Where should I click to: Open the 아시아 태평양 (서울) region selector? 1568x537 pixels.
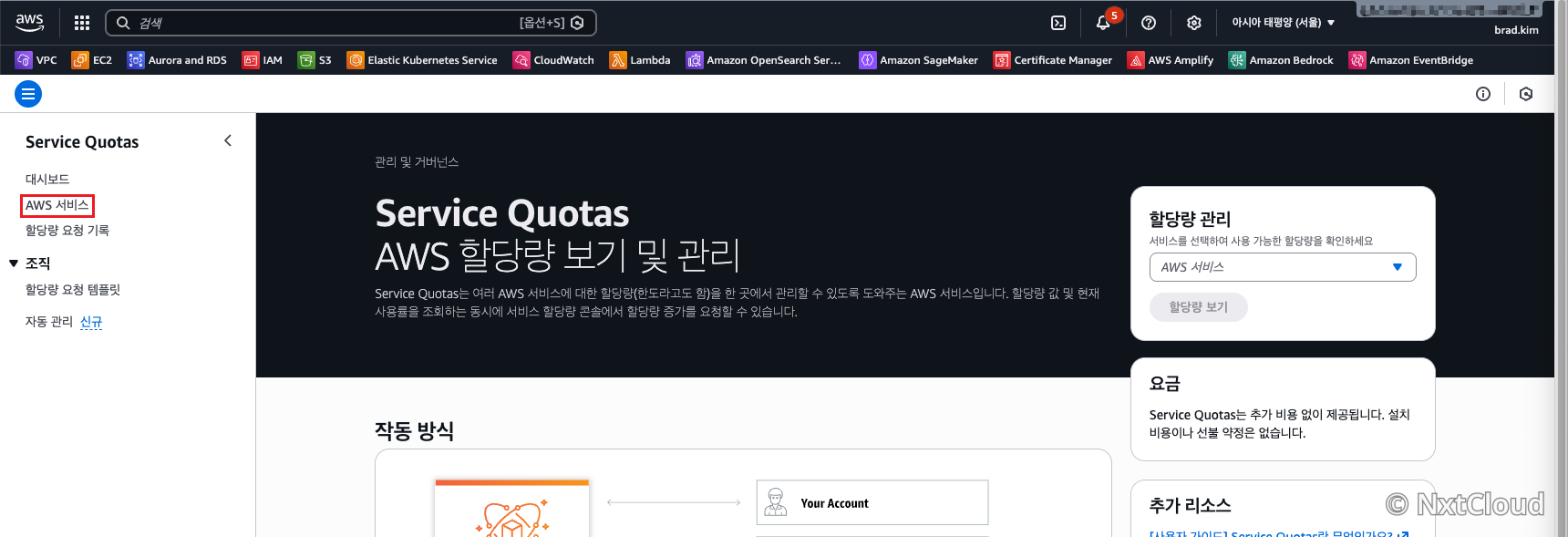coord(1283,23)
